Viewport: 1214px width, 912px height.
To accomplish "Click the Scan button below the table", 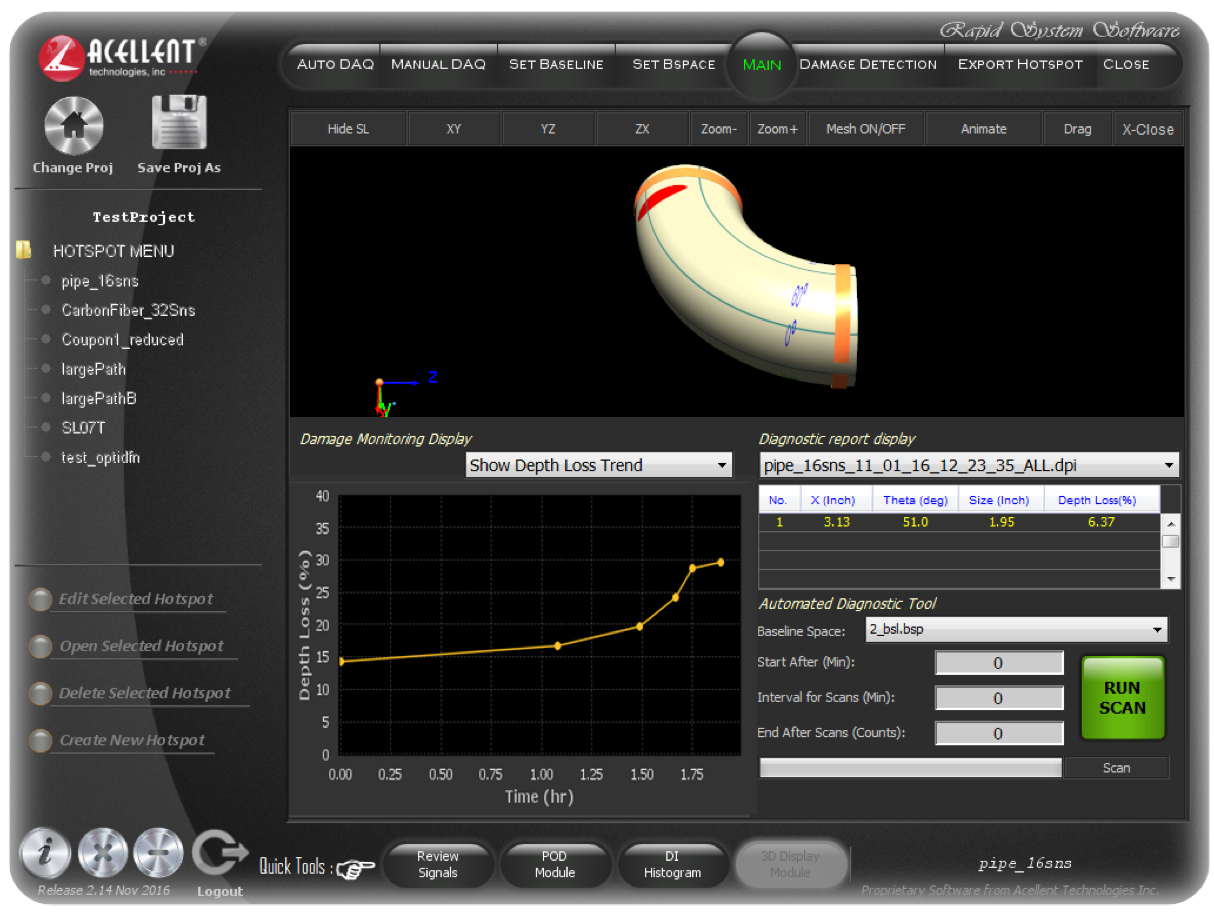I will coord(1117,767).
